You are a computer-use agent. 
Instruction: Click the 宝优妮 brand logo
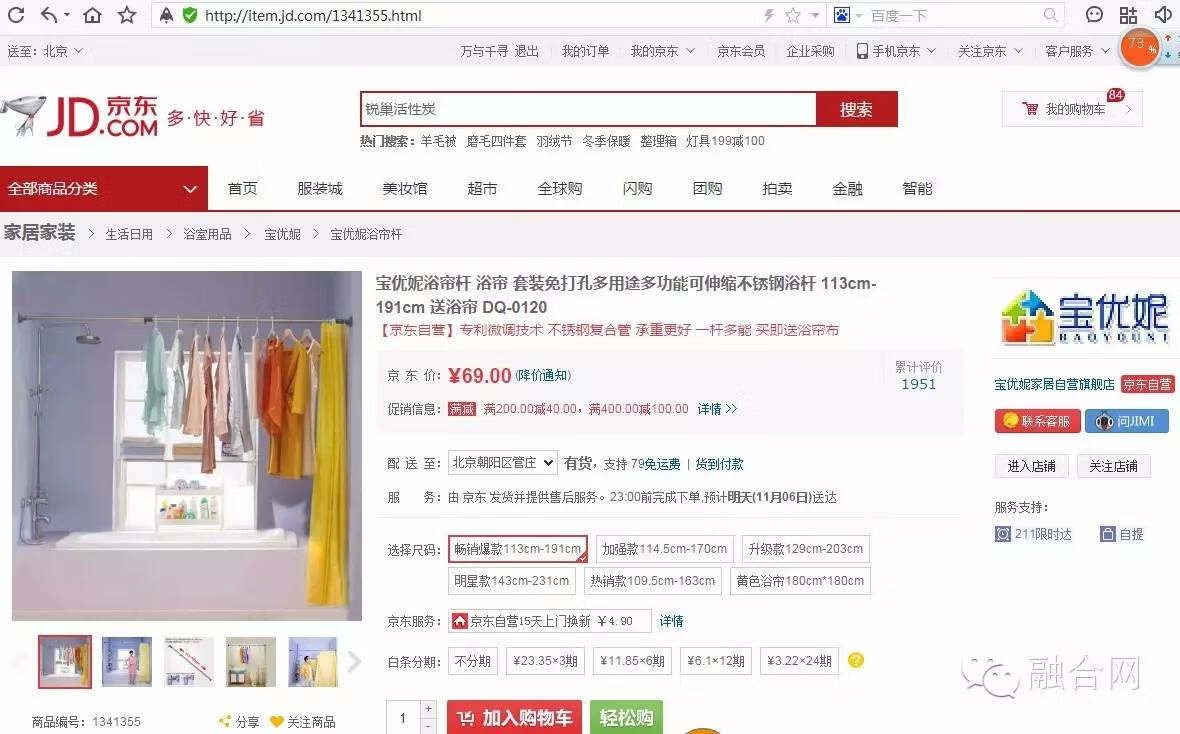(x=1084, y=317)
